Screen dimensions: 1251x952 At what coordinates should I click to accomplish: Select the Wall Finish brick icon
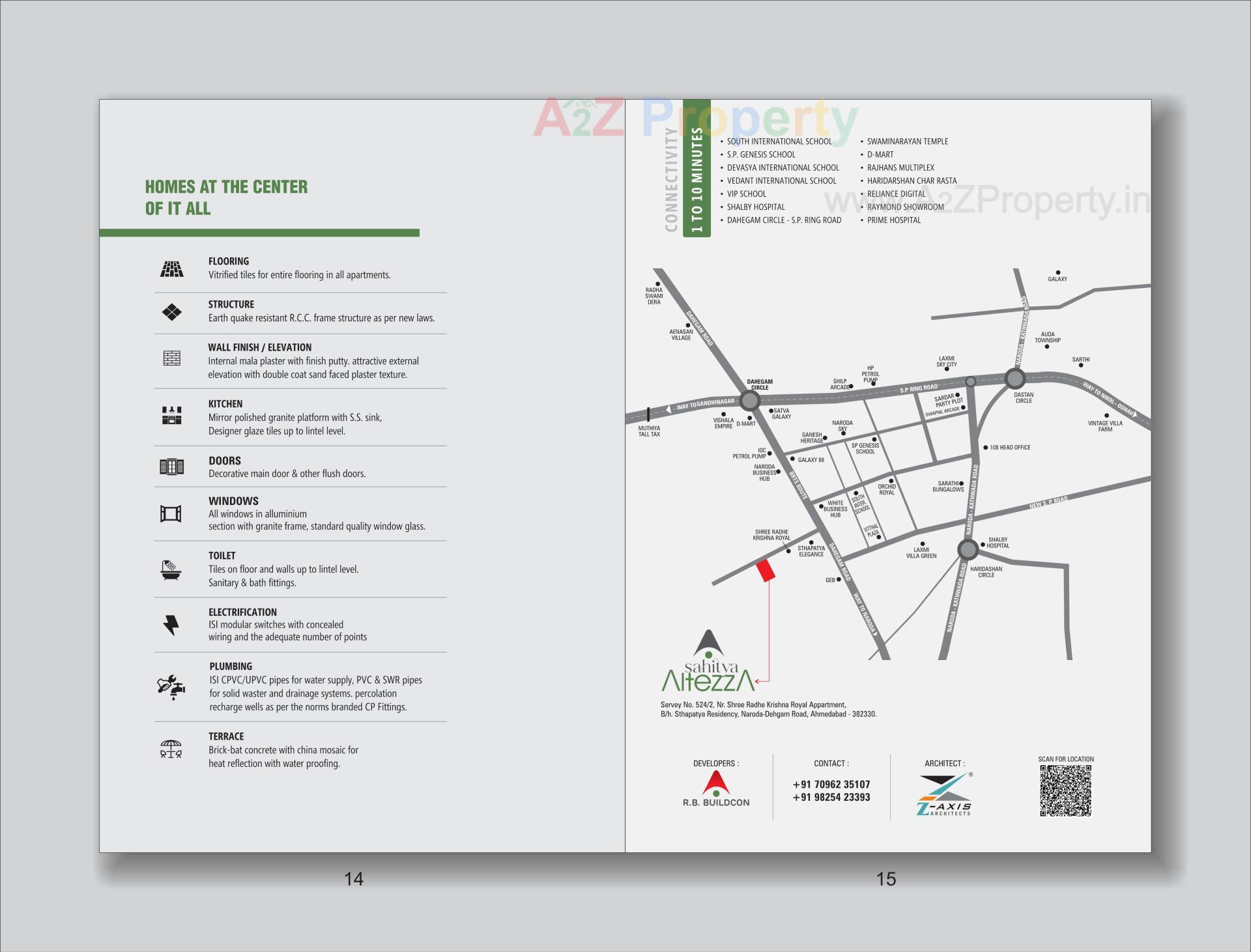(x=171, y=358)
